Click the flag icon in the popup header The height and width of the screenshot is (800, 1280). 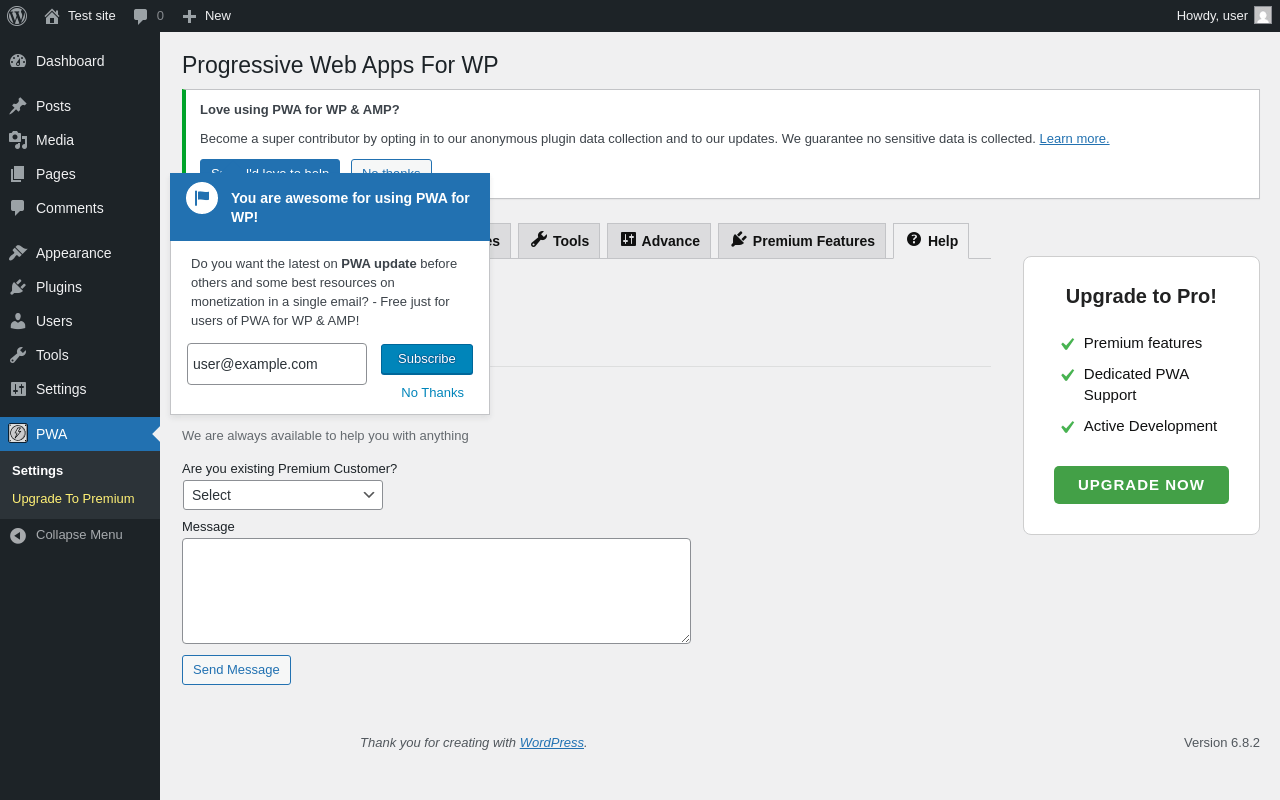tap(202, 198)
